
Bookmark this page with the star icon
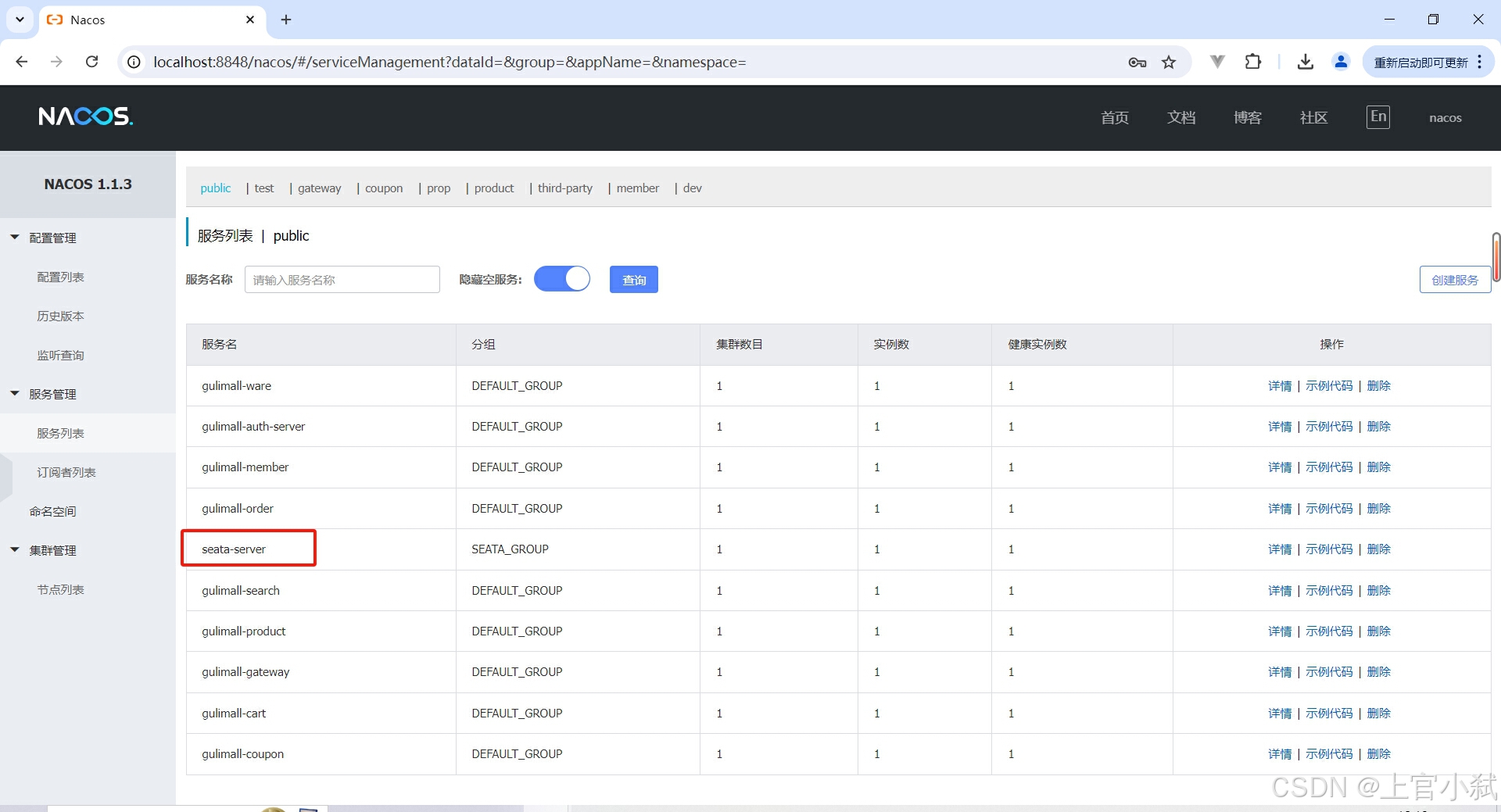pos(1169,63)
